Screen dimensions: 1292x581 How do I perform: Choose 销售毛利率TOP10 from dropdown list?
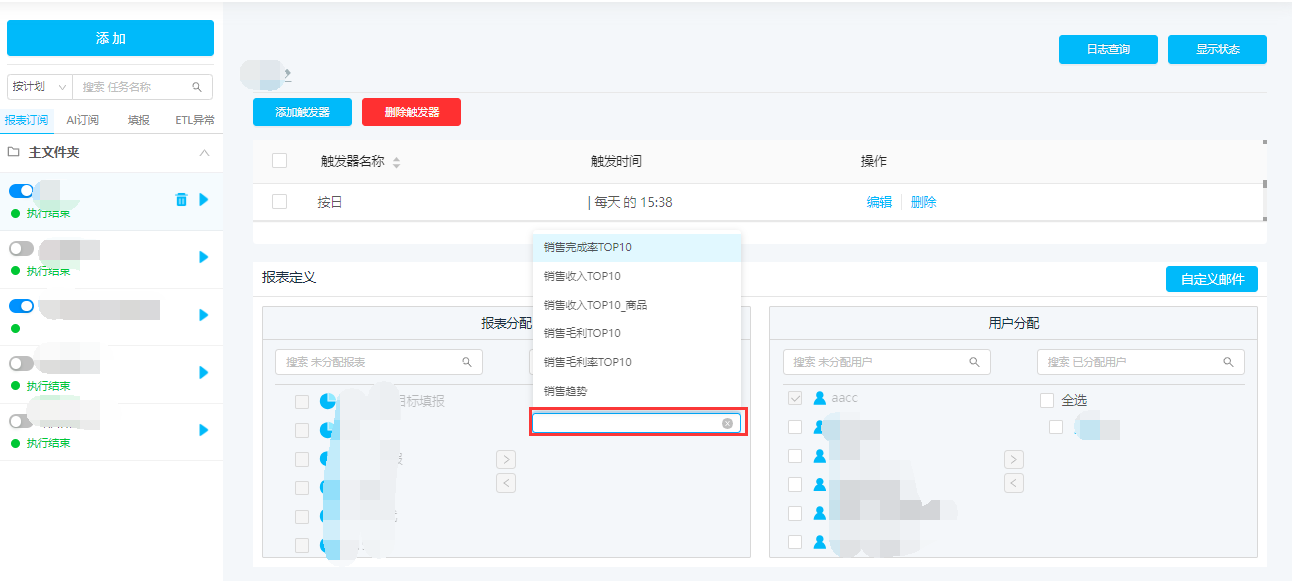coord(637,362)
